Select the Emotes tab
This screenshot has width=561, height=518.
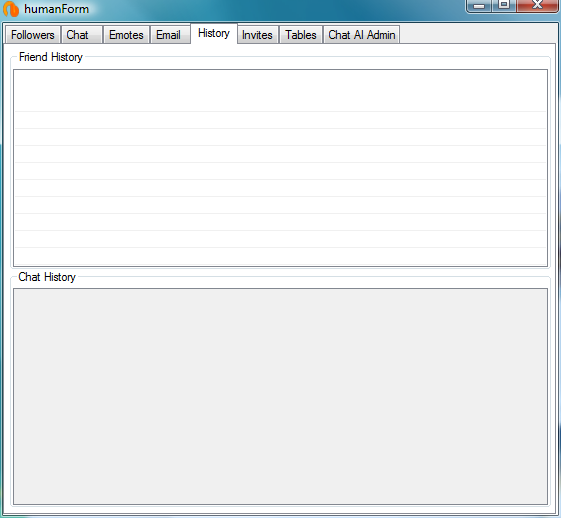(126, 35)
